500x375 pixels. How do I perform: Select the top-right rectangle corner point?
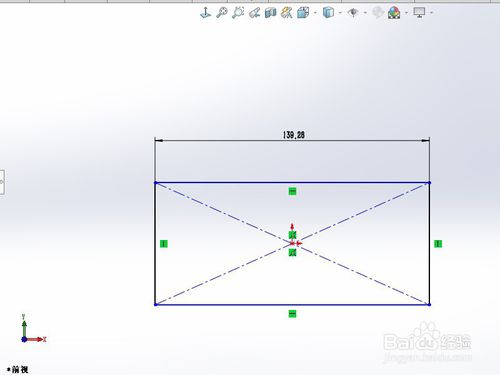click(x=429, y=183)
